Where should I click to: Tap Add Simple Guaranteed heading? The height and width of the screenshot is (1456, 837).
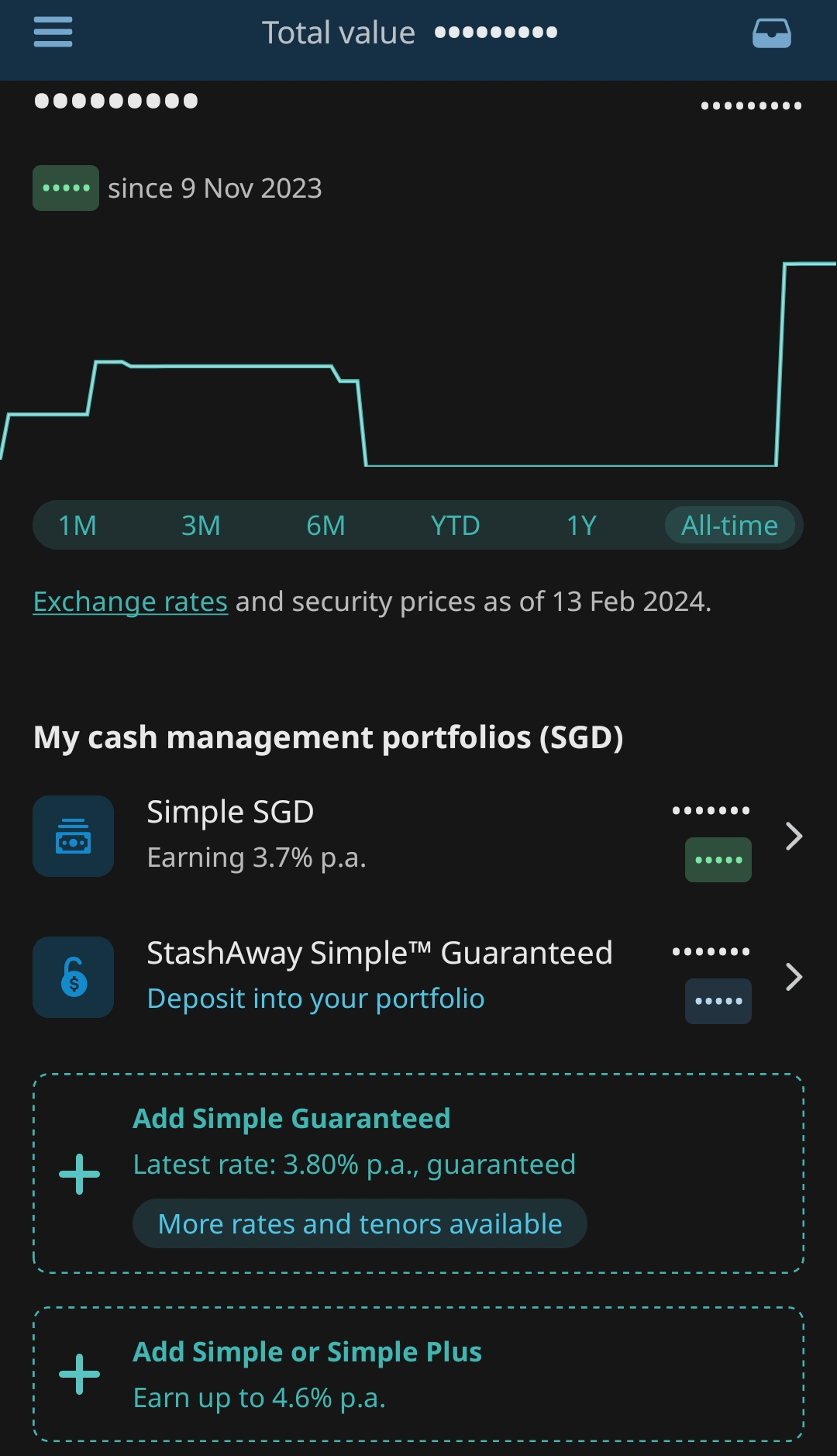[x=291, y=1119]
